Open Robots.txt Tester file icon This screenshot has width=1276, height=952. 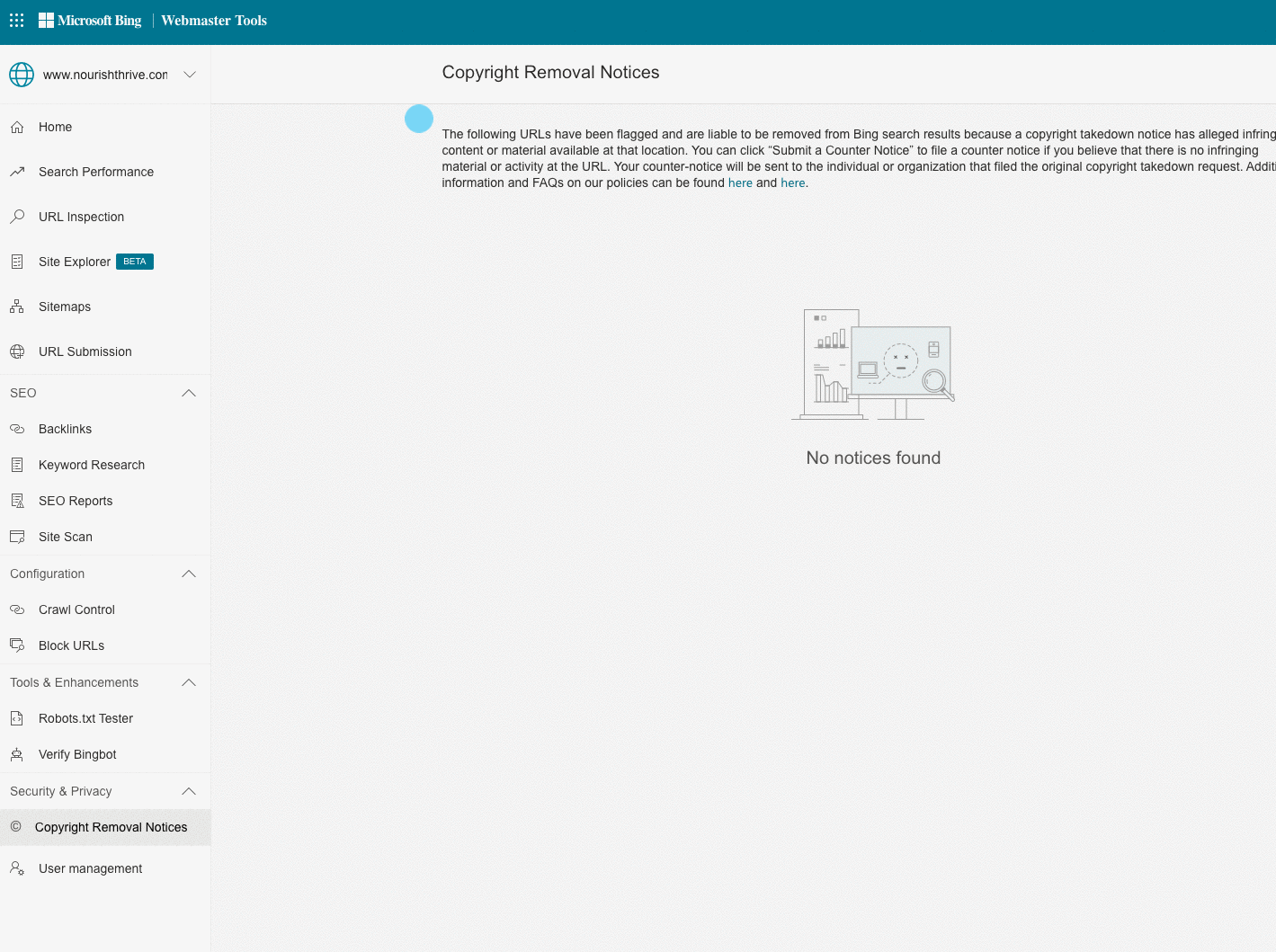[x=18, y=718]
